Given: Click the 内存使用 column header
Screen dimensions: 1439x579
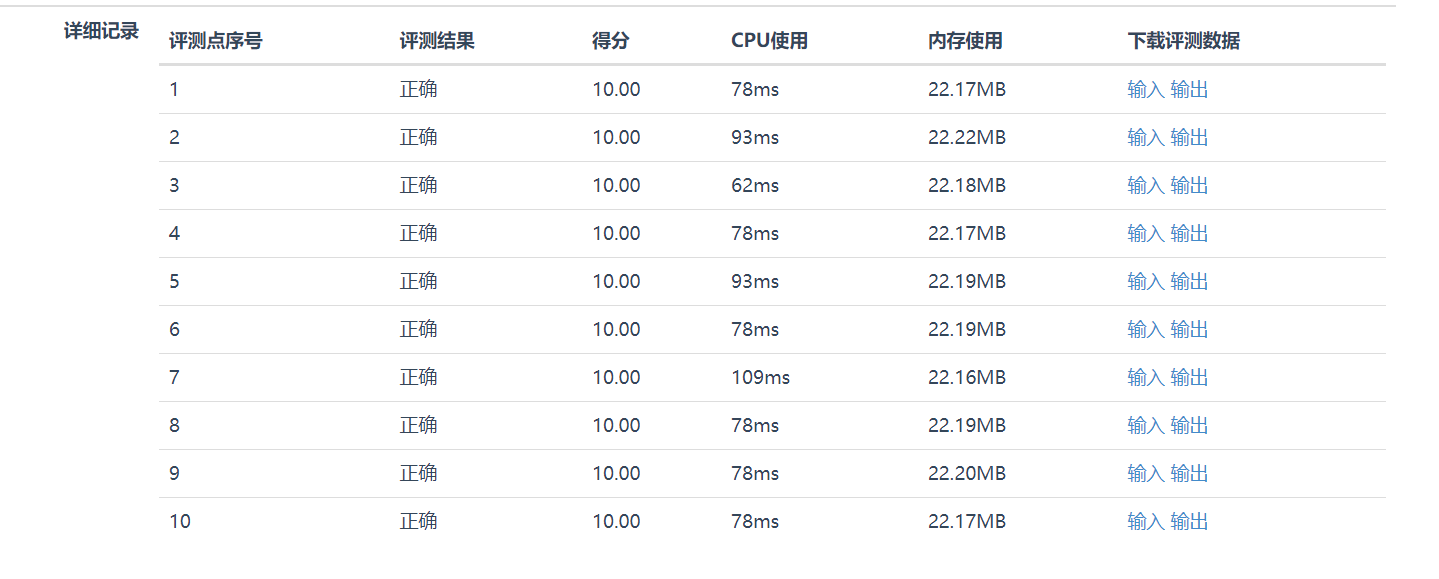Looking at the screenshot, I should pos(964,41).
